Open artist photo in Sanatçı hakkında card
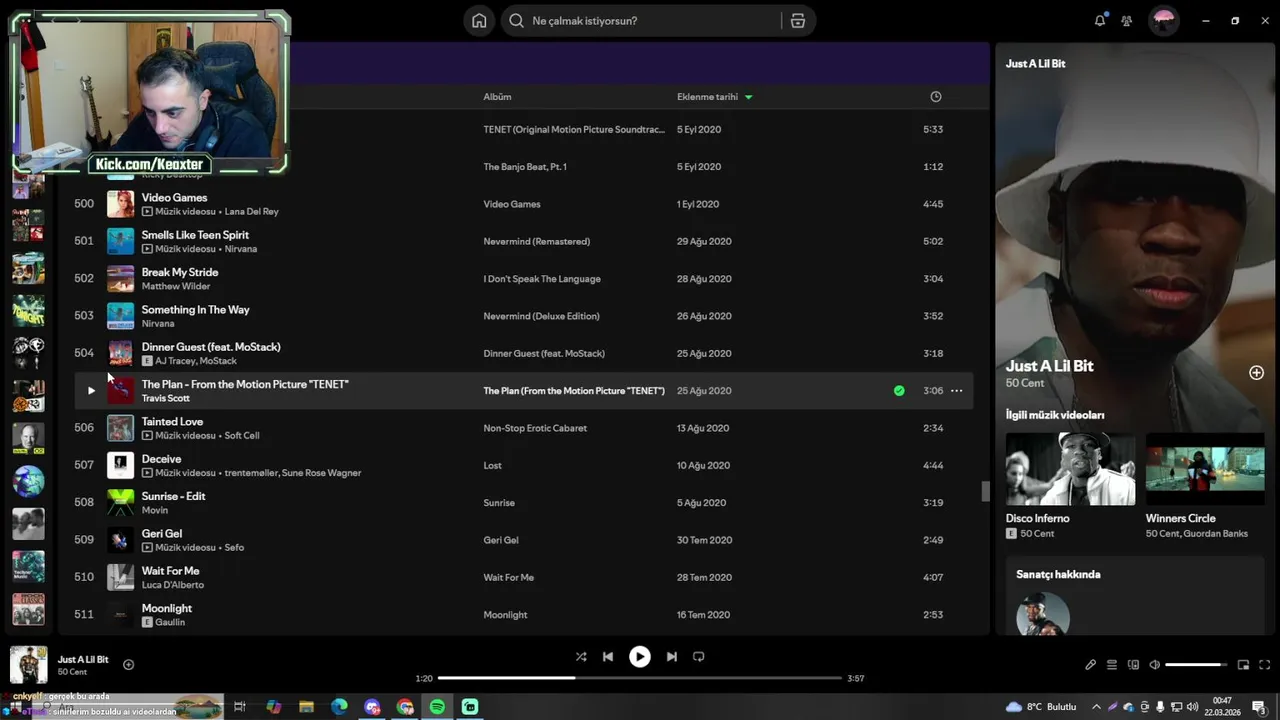 coord(1043,615)
